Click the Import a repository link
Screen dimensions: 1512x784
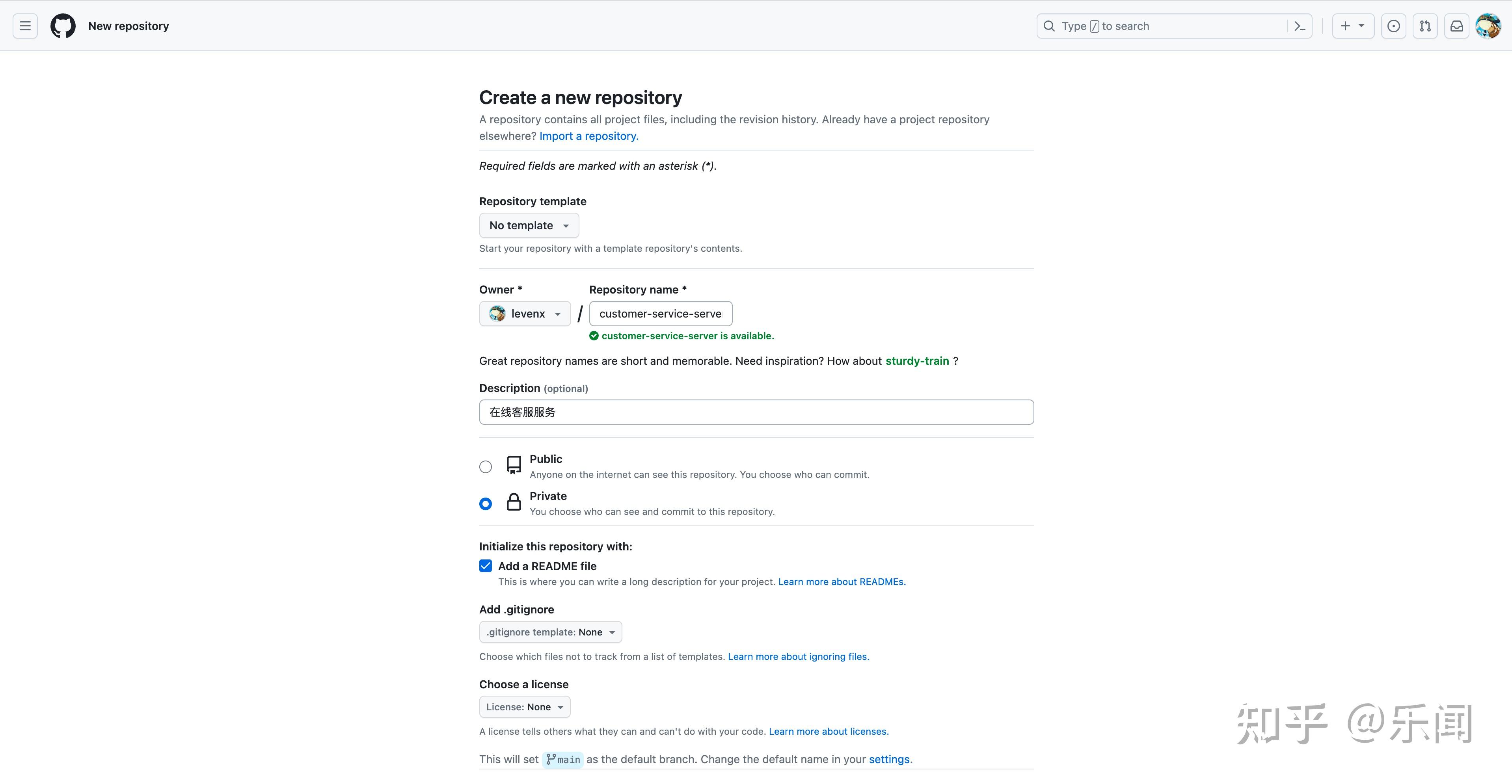coord(588,136)
